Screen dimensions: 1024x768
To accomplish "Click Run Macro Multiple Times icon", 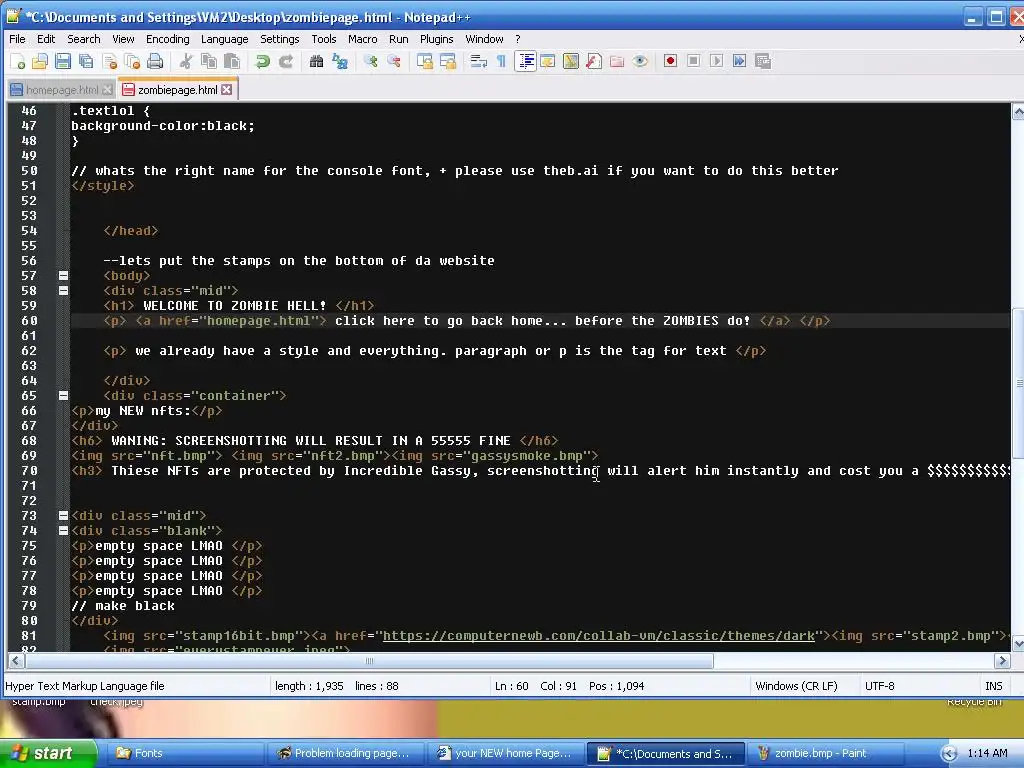I will tap(739, 61).
